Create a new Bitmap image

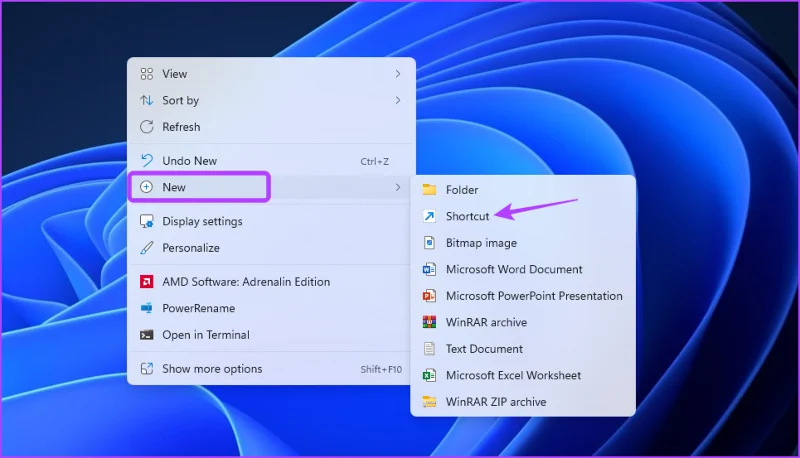523,243
